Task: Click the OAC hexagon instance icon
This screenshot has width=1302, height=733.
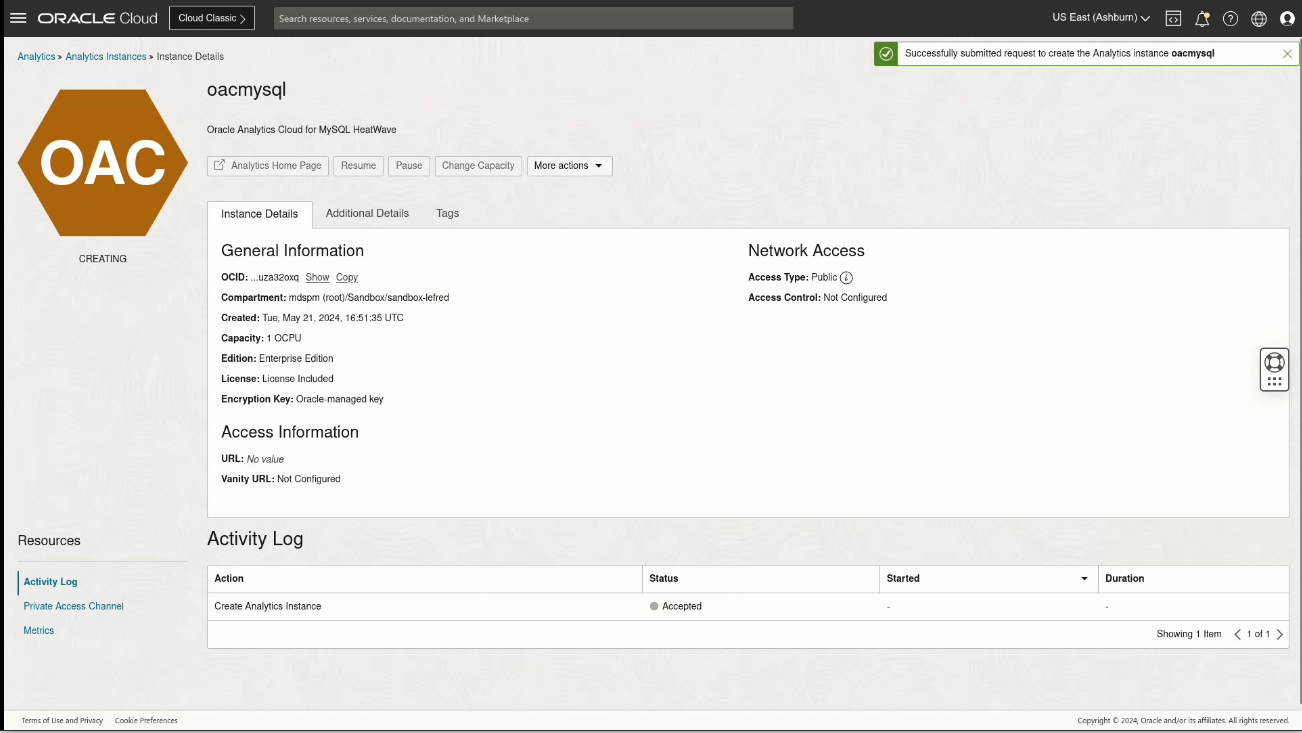Action: click(102, 162)
